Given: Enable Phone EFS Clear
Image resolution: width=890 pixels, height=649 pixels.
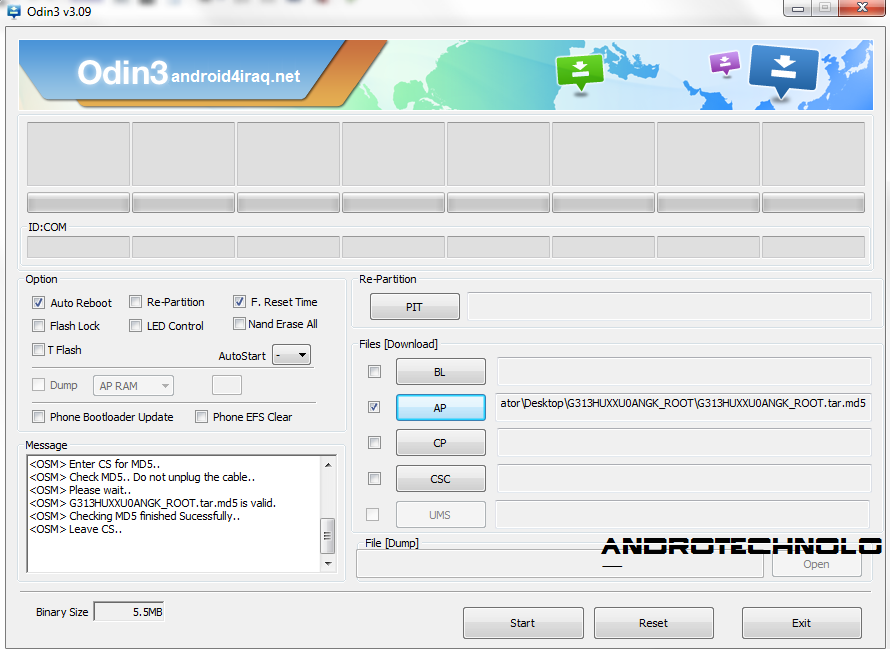Looking at the screenshot, I should pos(201,417).
